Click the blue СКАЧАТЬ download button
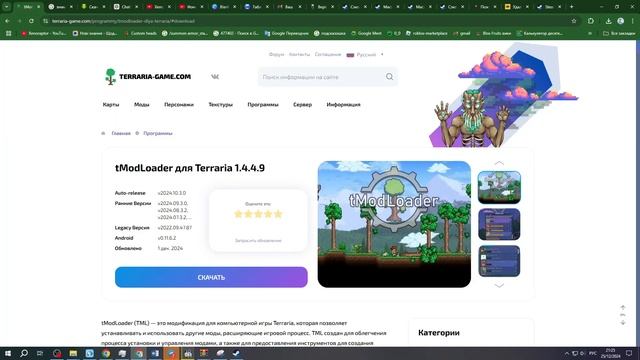This screenshot has height=360, width=640. [211, 277]
